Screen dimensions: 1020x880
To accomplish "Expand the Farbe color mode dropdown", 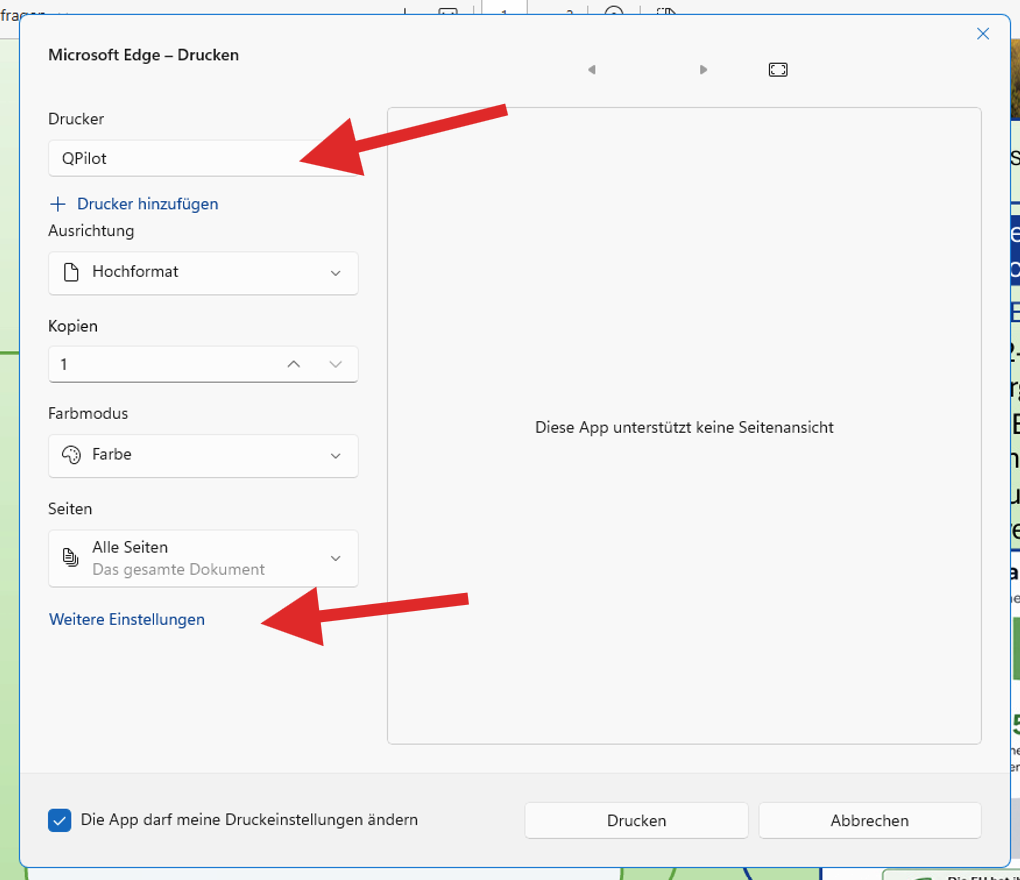I will tap(203, 455).
